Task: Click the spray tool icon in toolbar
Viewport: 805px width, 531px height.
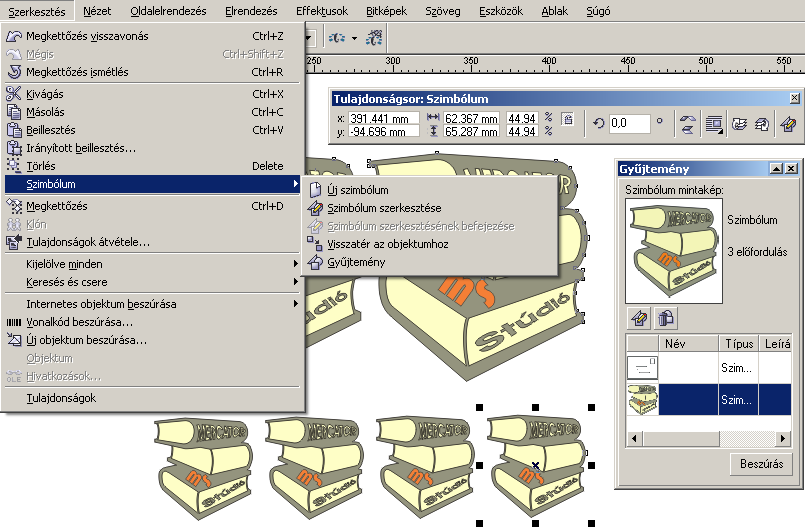Action: click(x=374, y=38)
